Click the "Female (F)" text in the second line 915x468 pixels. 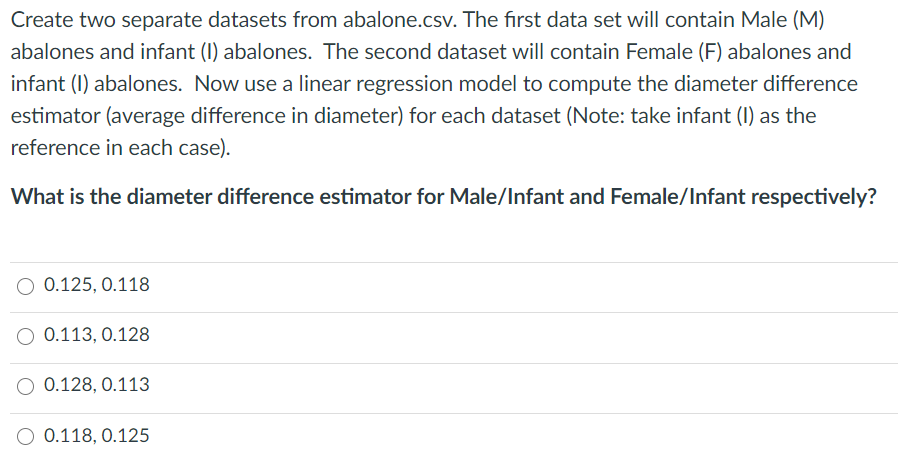[x=673, y=52]
